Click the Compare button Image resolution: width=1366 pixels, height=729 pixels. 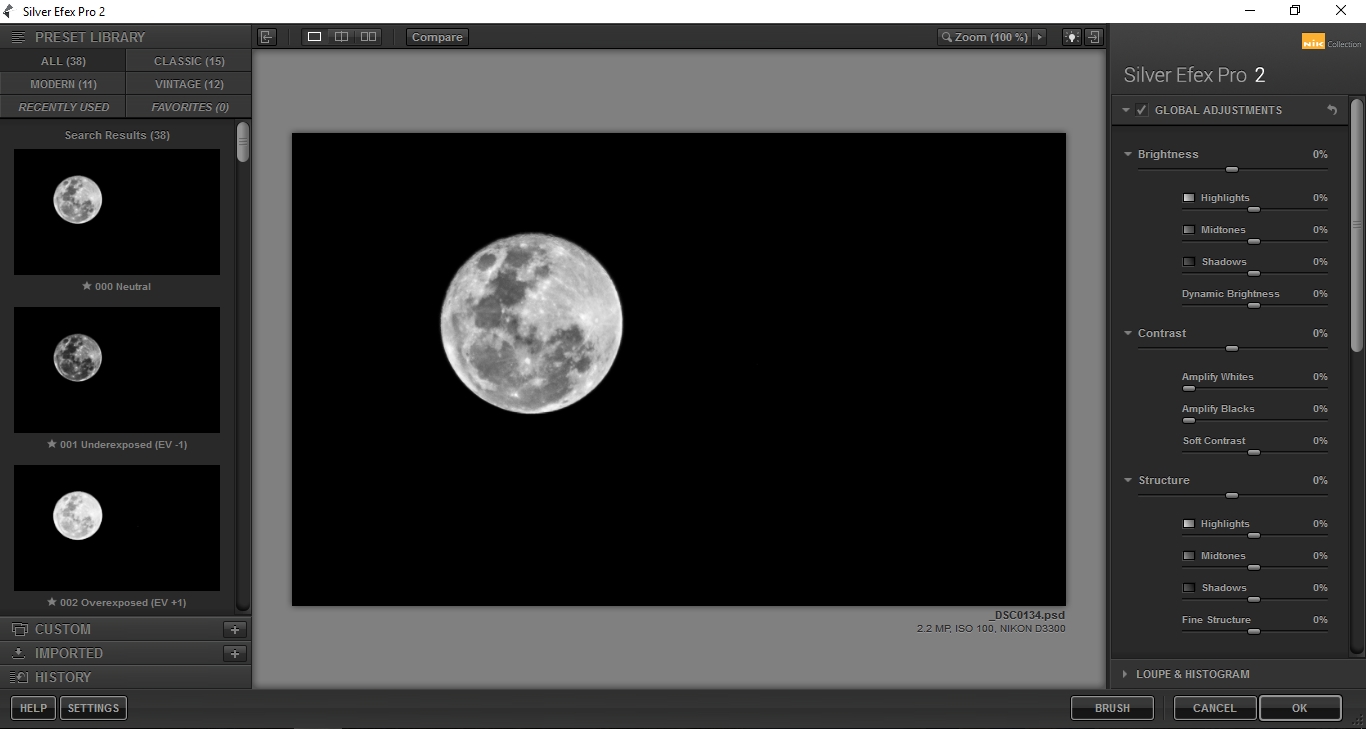(436, 36)
